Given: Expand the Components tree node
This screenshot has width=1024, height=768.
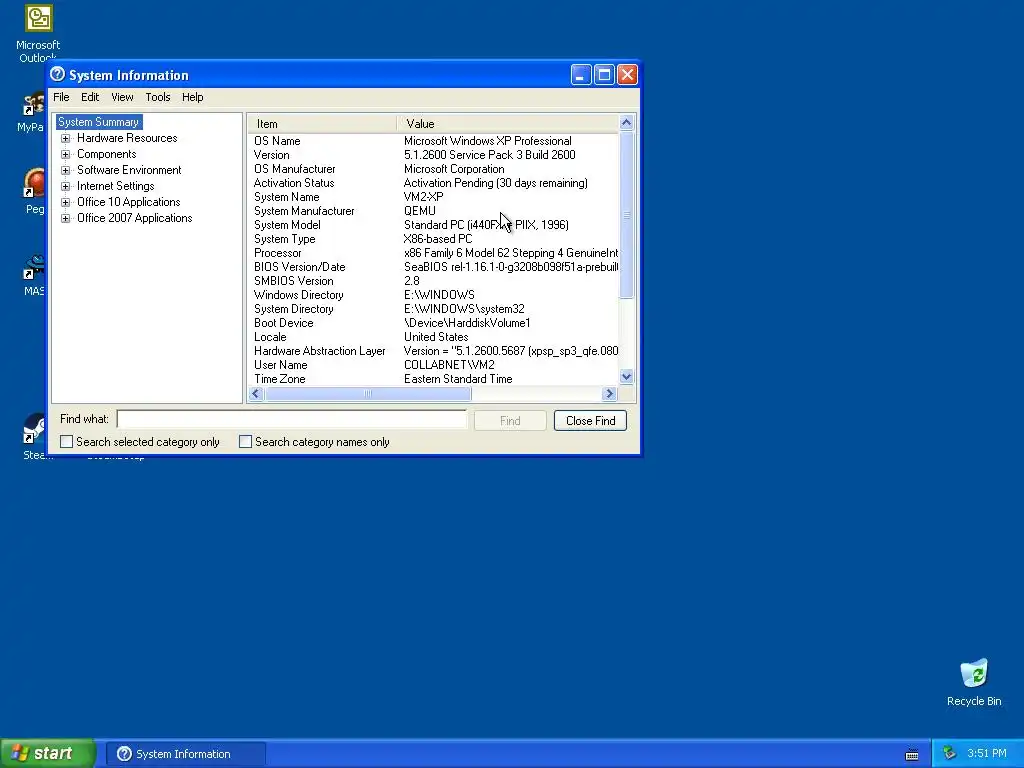Looking at the screenshot, I should pyautogui.click(x=65, y=155).
